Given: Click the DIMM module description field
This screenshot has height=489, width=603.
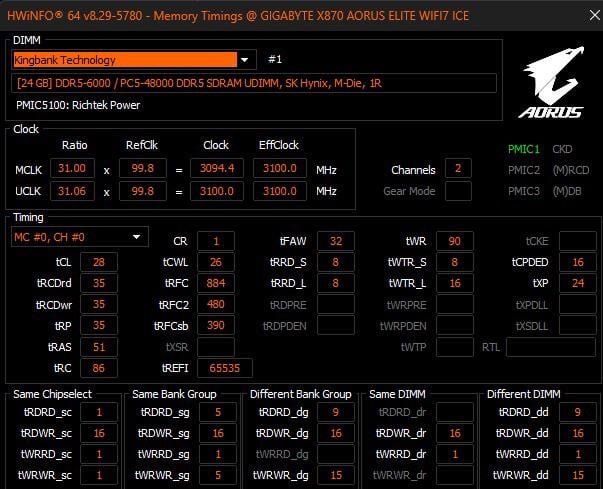Looking at the screenshot, I should 254,84.
